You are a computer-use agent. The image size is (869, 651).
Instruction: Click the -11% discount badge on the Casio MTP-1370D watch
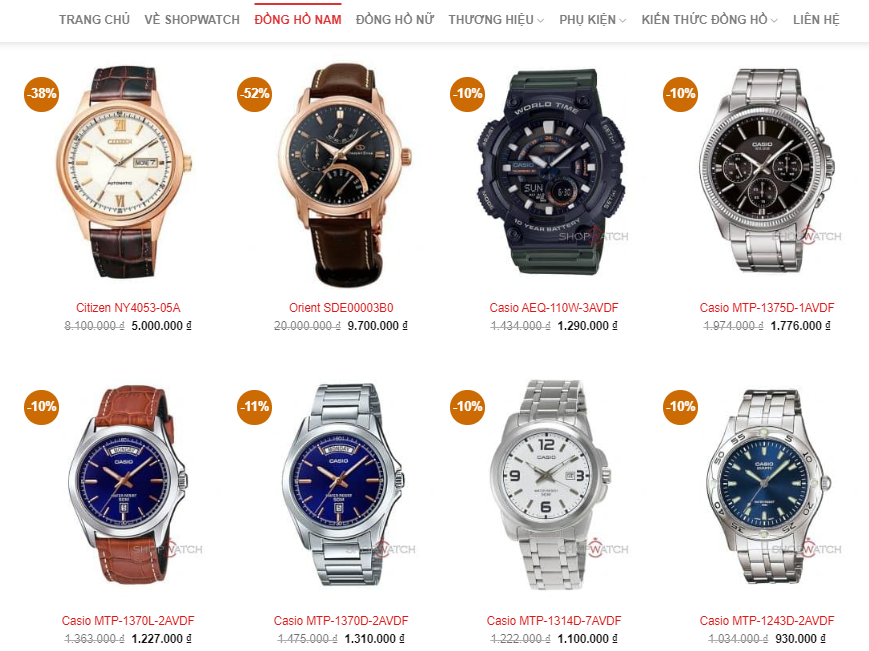click(254, 407)
